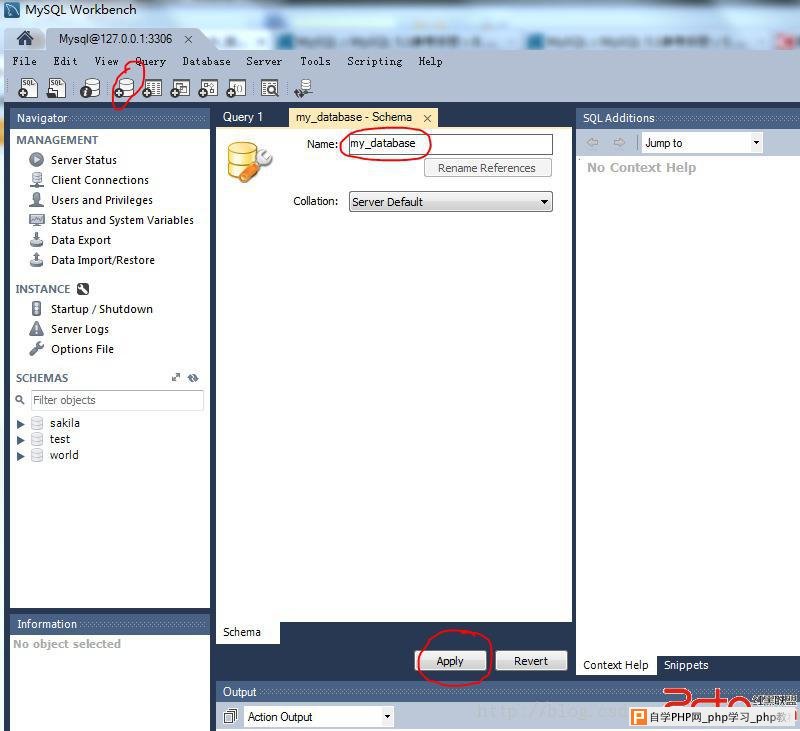Image resolution: width=800 pixels, height=731 pixels.
Task: Open the Server menu
Action: tap(264, 61)
